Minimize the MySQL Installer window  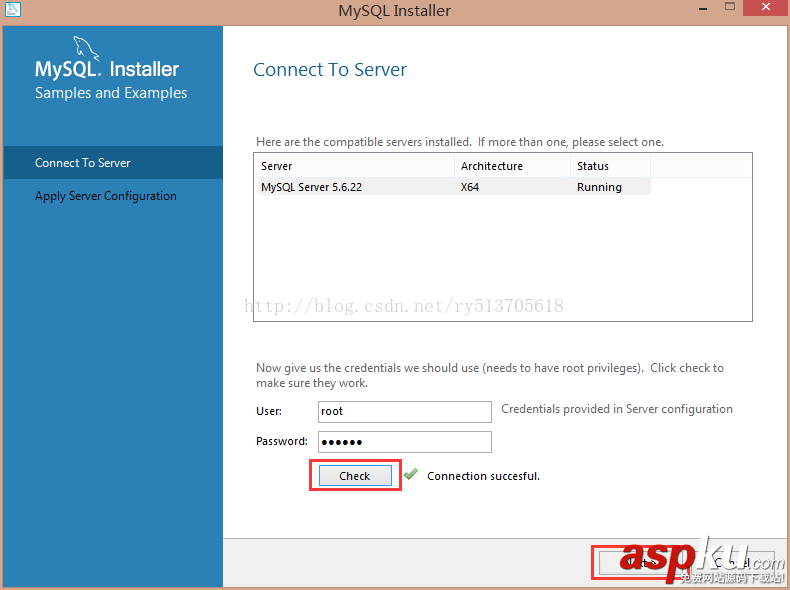point(703,9)
